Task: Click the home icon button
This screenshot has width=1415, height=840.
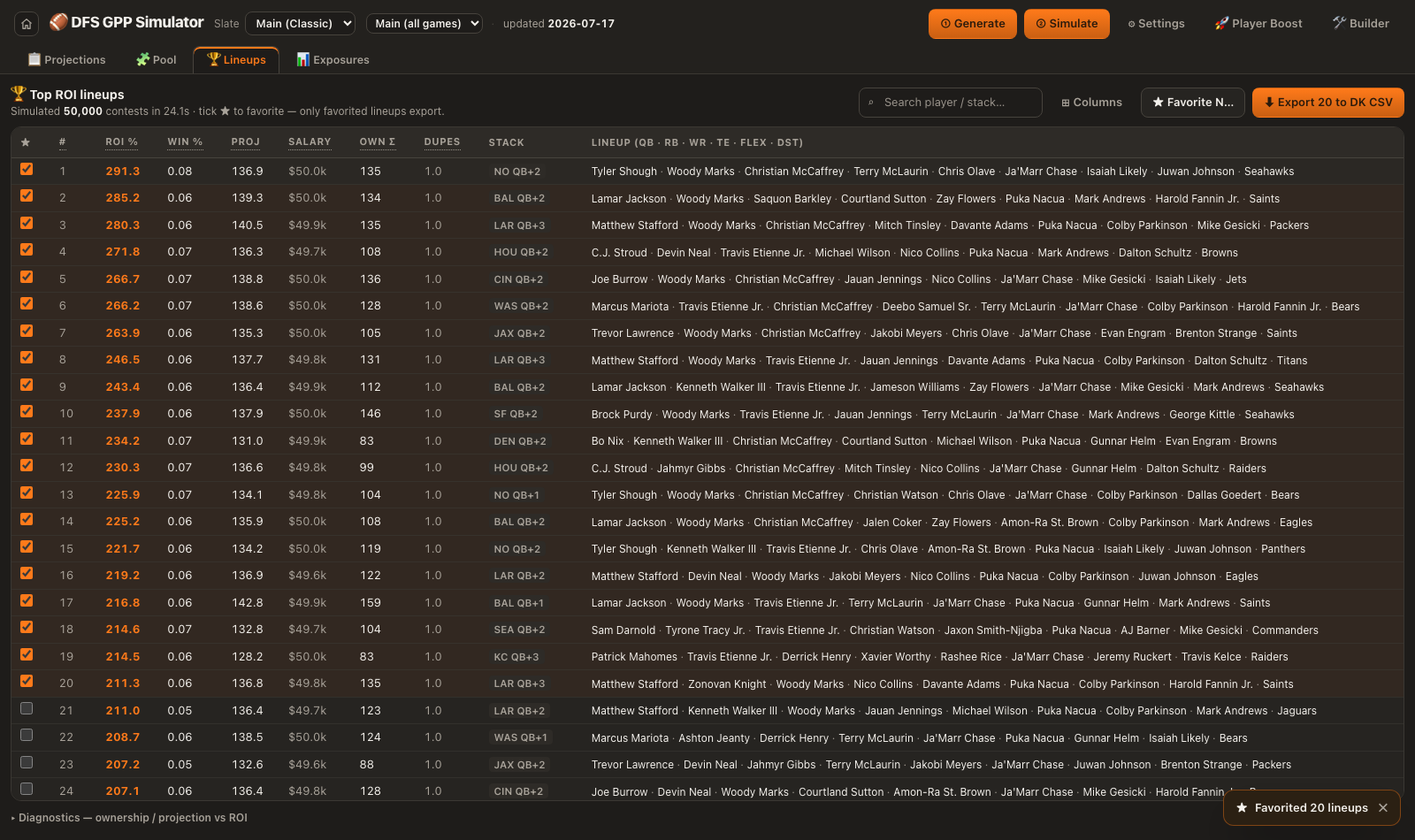Action: [27, 24]
